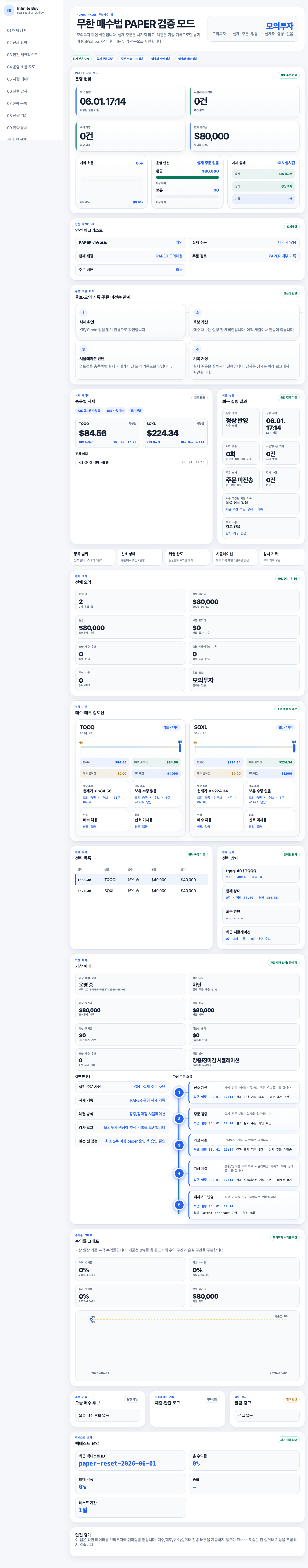Click the 운영 결과 기준 badge
The width and height of the screenshot is (308, 1568).
pos(289,397)
